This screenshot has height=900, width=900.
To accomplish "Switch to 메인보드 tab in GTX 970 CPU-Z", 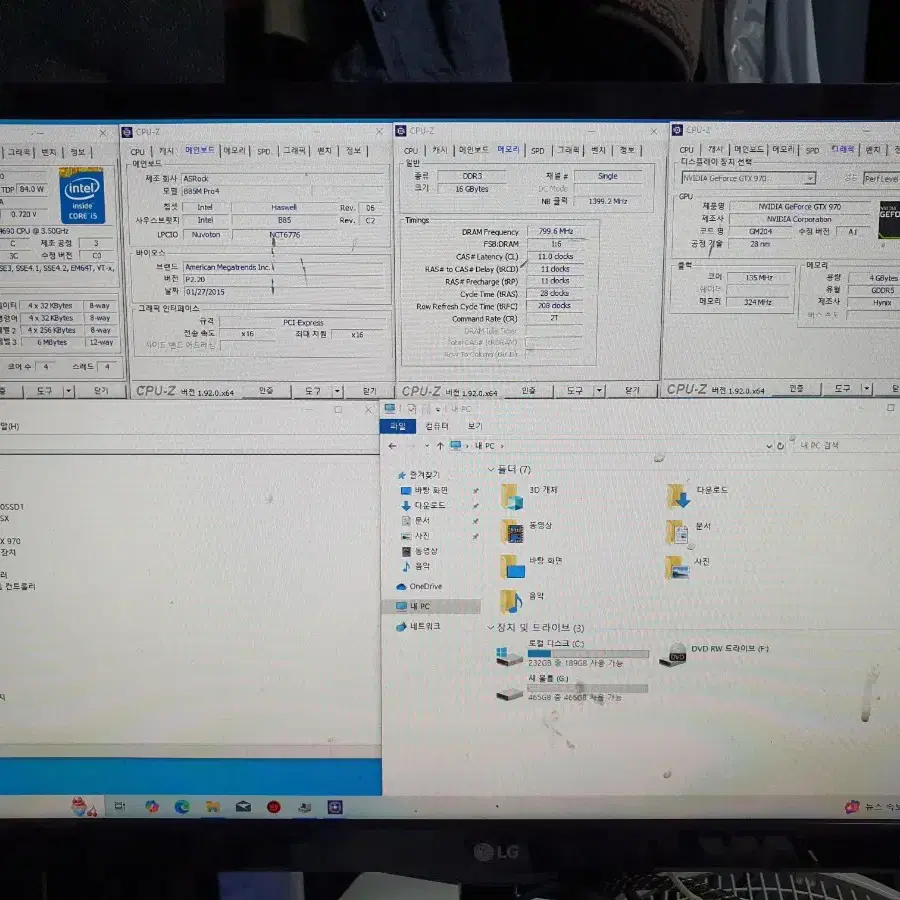I will 748,149.
